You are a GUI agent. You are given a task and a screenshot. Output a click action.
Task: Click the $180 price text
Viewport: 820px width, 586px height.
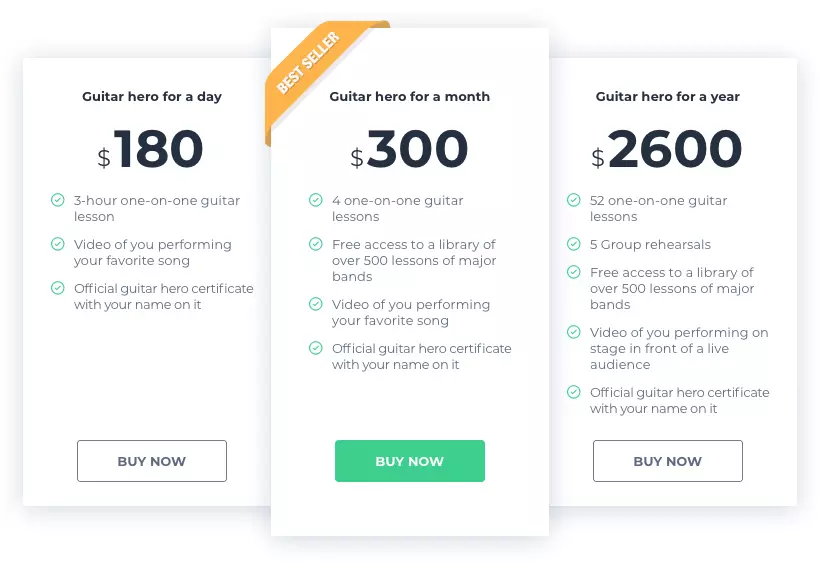coord(150,149)
